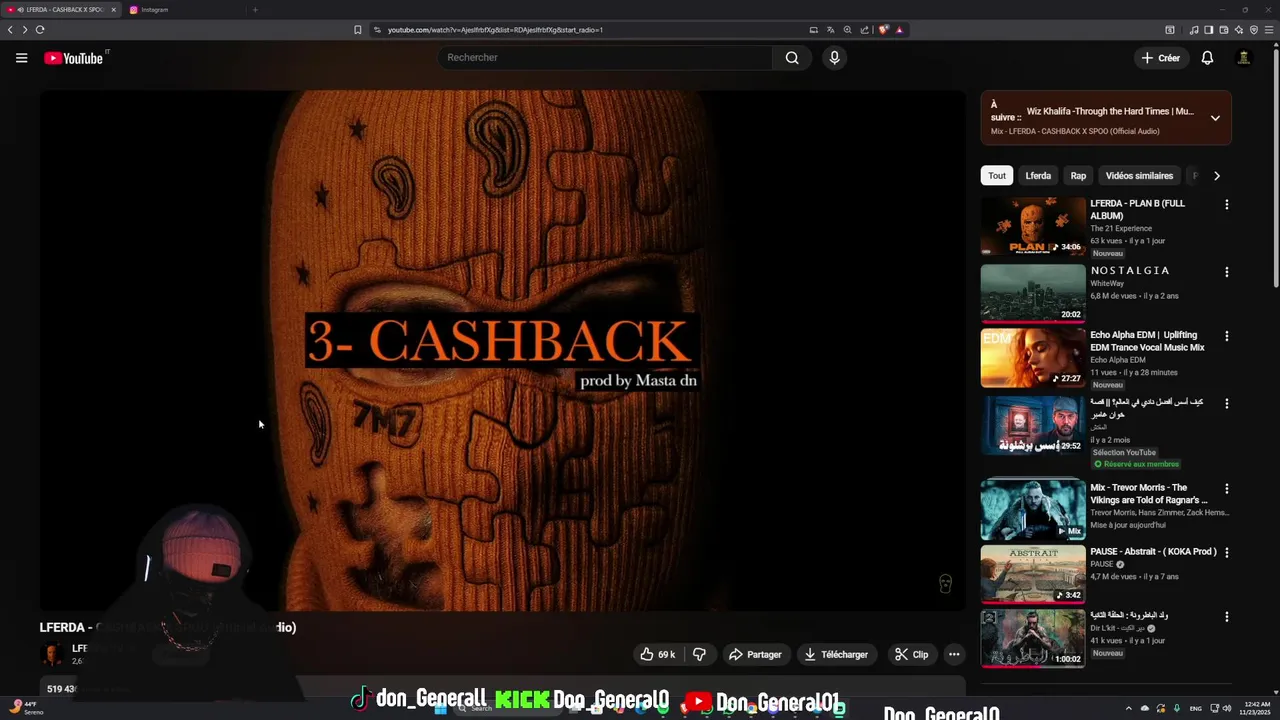Open the Brave wallet icon

(1224, 30)
